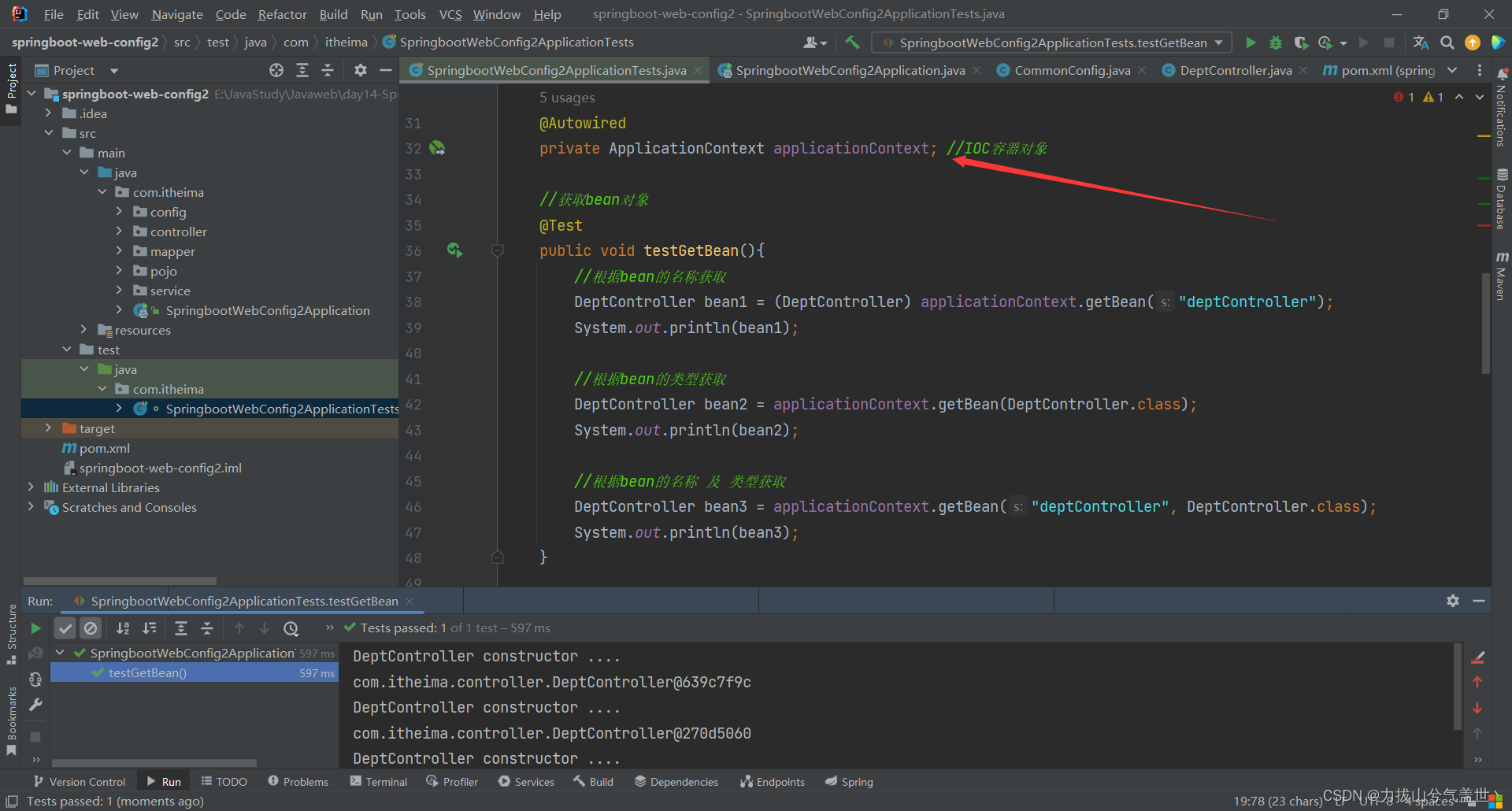Viewport: 1512px width, 811px height.
Task: Open the Translate tool icon
Action: [x=1421, y=43]
